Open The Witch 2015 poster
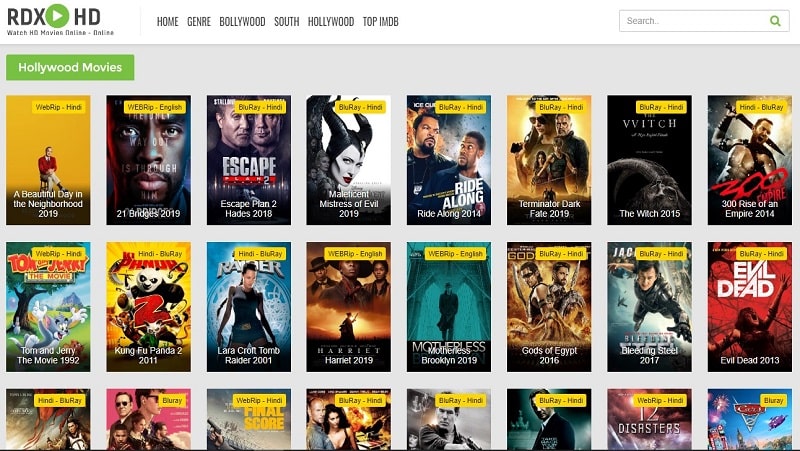Image resolution: width=800 pixels, height=451 pixels. click(x=649, y=160)
